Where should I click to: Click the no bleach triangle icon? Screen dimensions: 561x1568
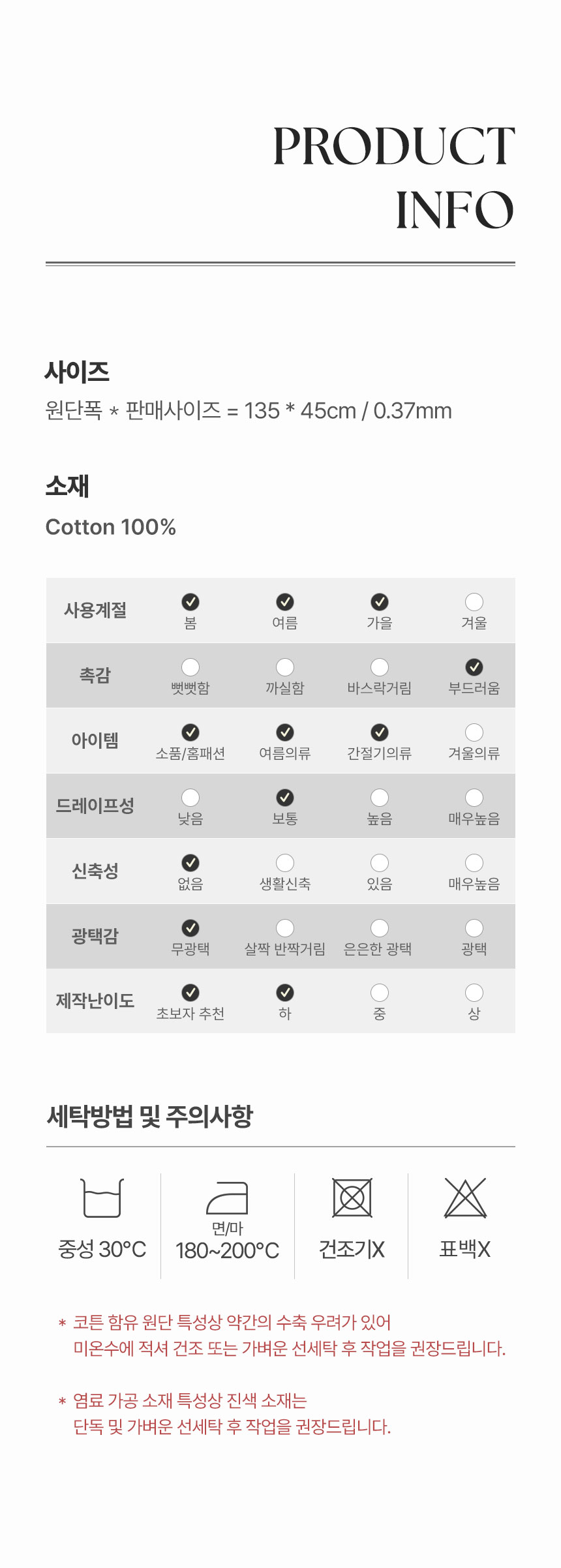tap(465, 1198)
